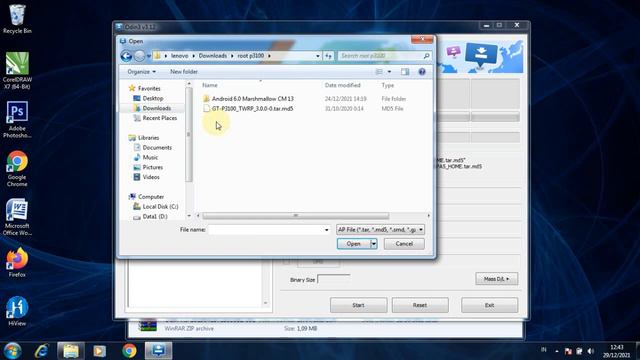Cancel the Open dialog
The width and height of the screenshot is (640, 360).
pos(404,244)
